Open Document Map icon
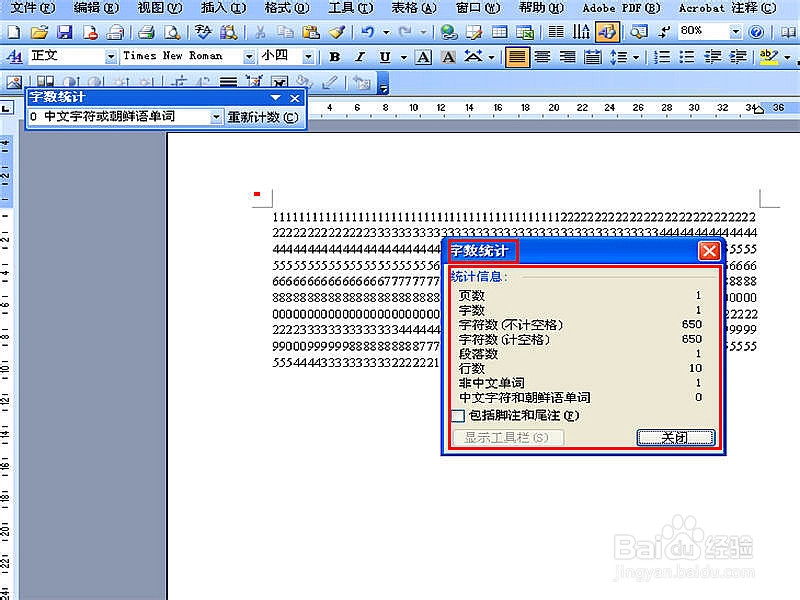Screen dimensions: 800x600 pyautogui.click(x=638, y=33)
